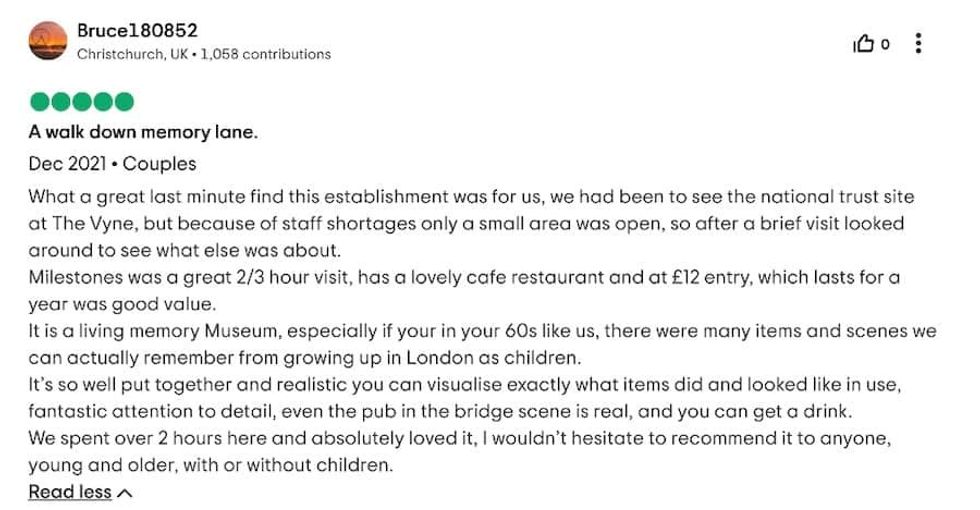The width and height of the screenshot is (980, 510).
Task: Open the Bruce180852 username profile link
Action: [x=137, y=31]
